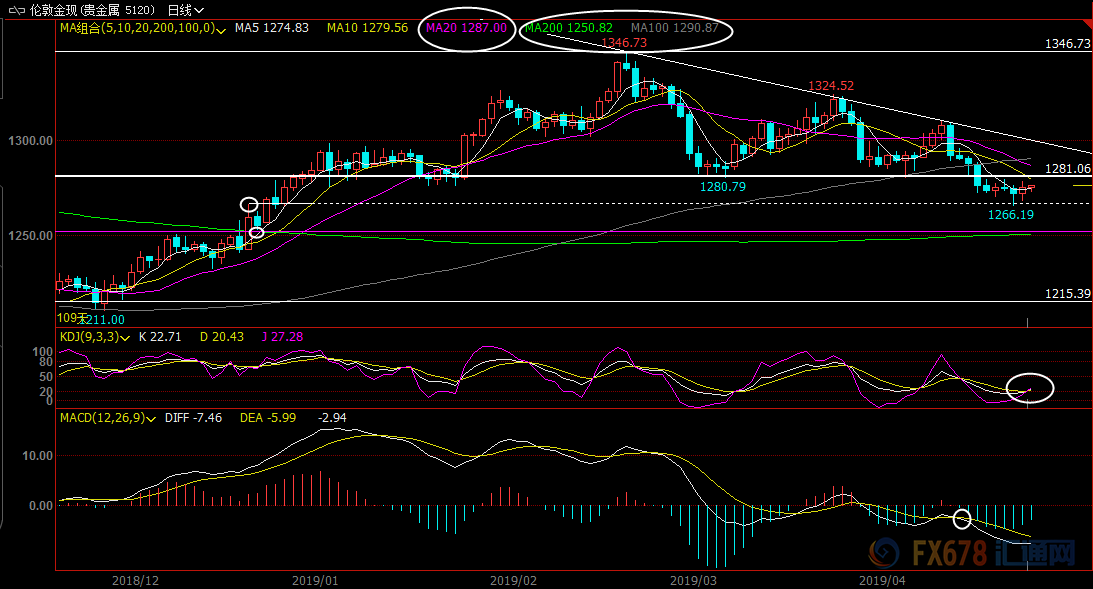Click the 1346.73 peak price label
The height and width of the screenshot is (589, 1093).
(x=624, y=43)
